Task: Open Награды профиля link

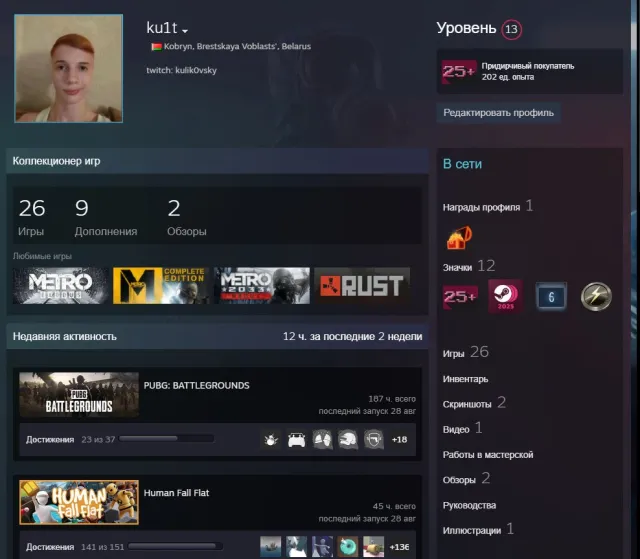Action: [488, 206]
